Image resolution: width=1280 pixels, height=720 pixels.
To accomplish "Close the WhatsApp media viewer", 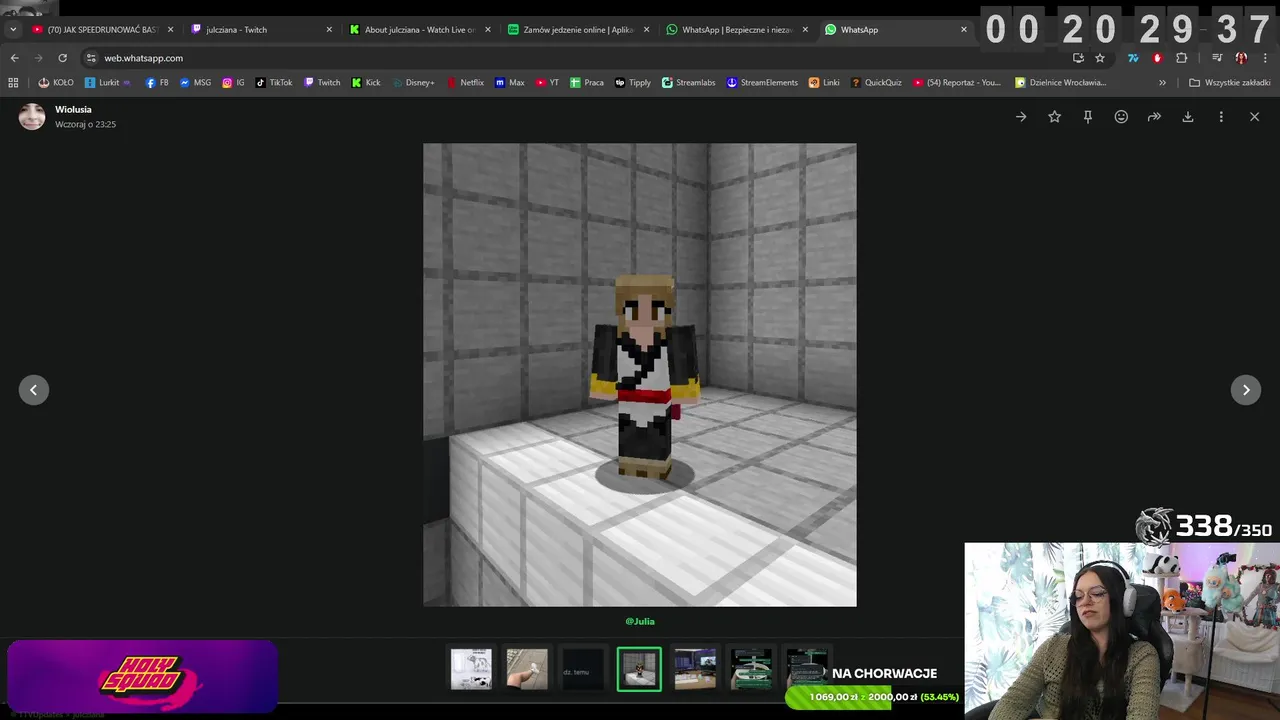I will point(1254,117).
